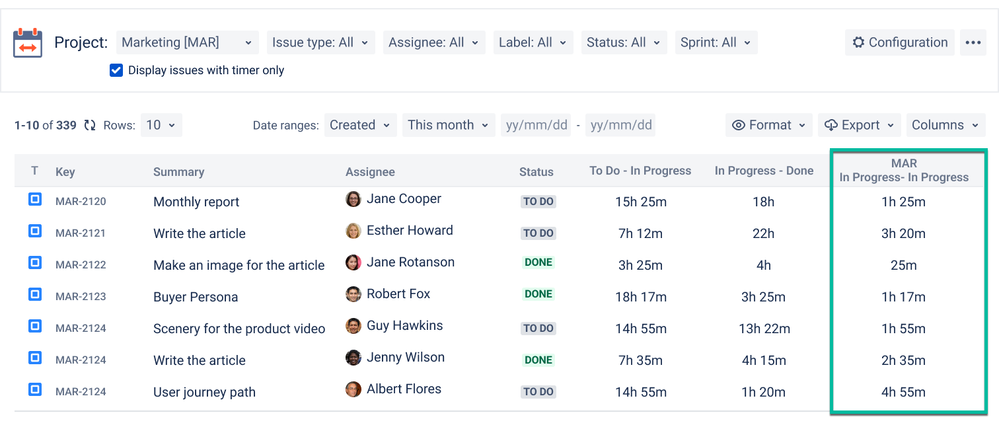The height and width of the screenshot is (447, 999).
Task: Click Guy Hawkins' avatar
Action: pos(354,326)
